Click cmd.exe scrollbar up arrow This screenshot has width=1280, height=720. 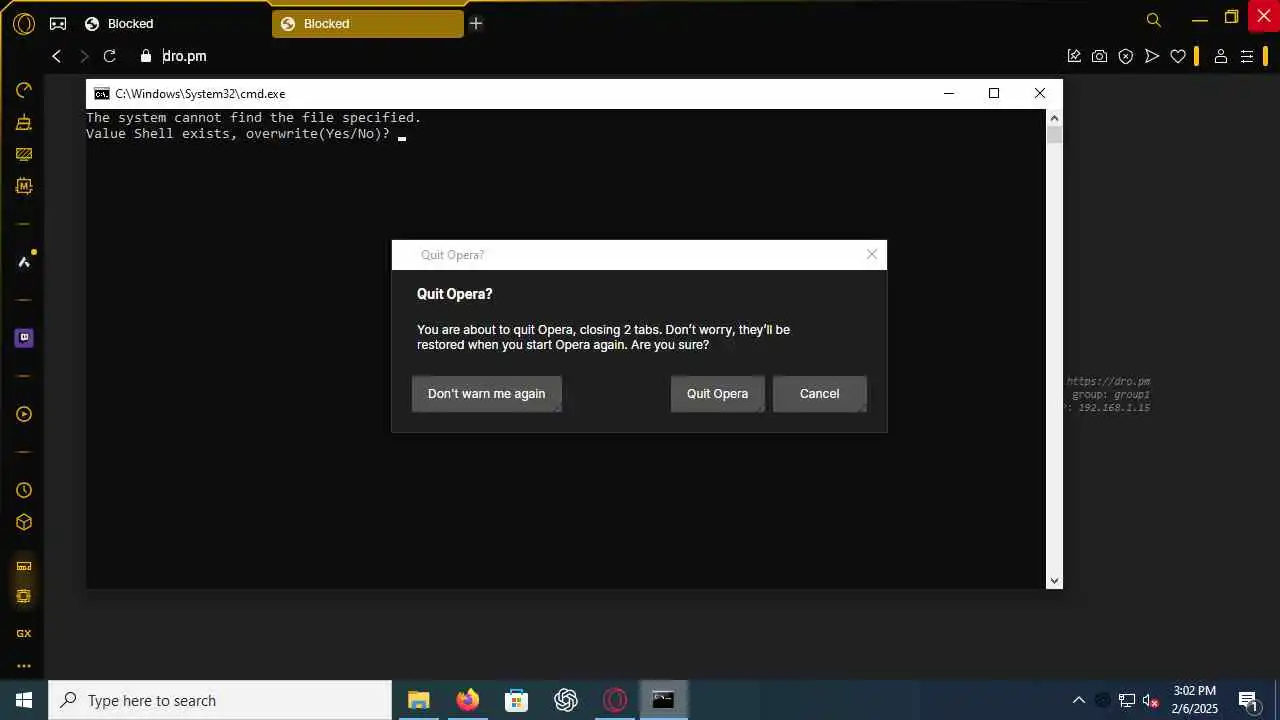point(1054,117)
